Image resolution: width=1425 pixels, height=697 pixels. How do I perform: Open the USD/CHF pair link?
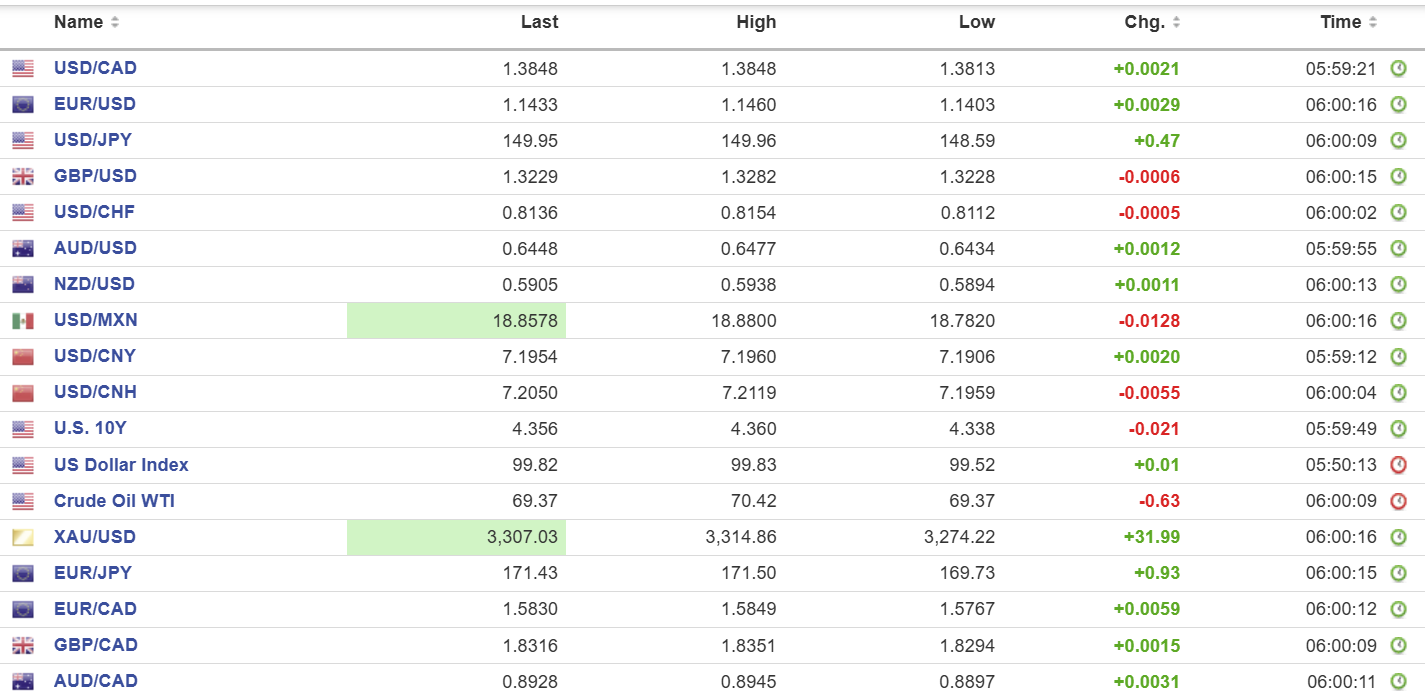[94, 212]
